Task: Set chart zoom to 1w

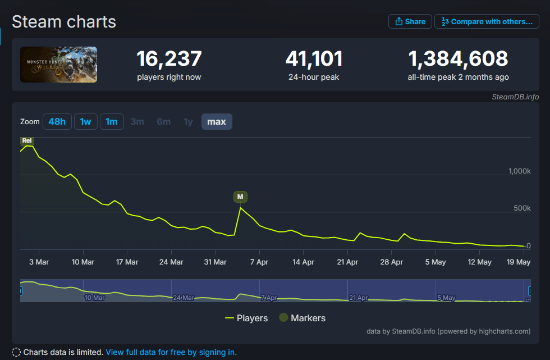Action: point(86,122)
